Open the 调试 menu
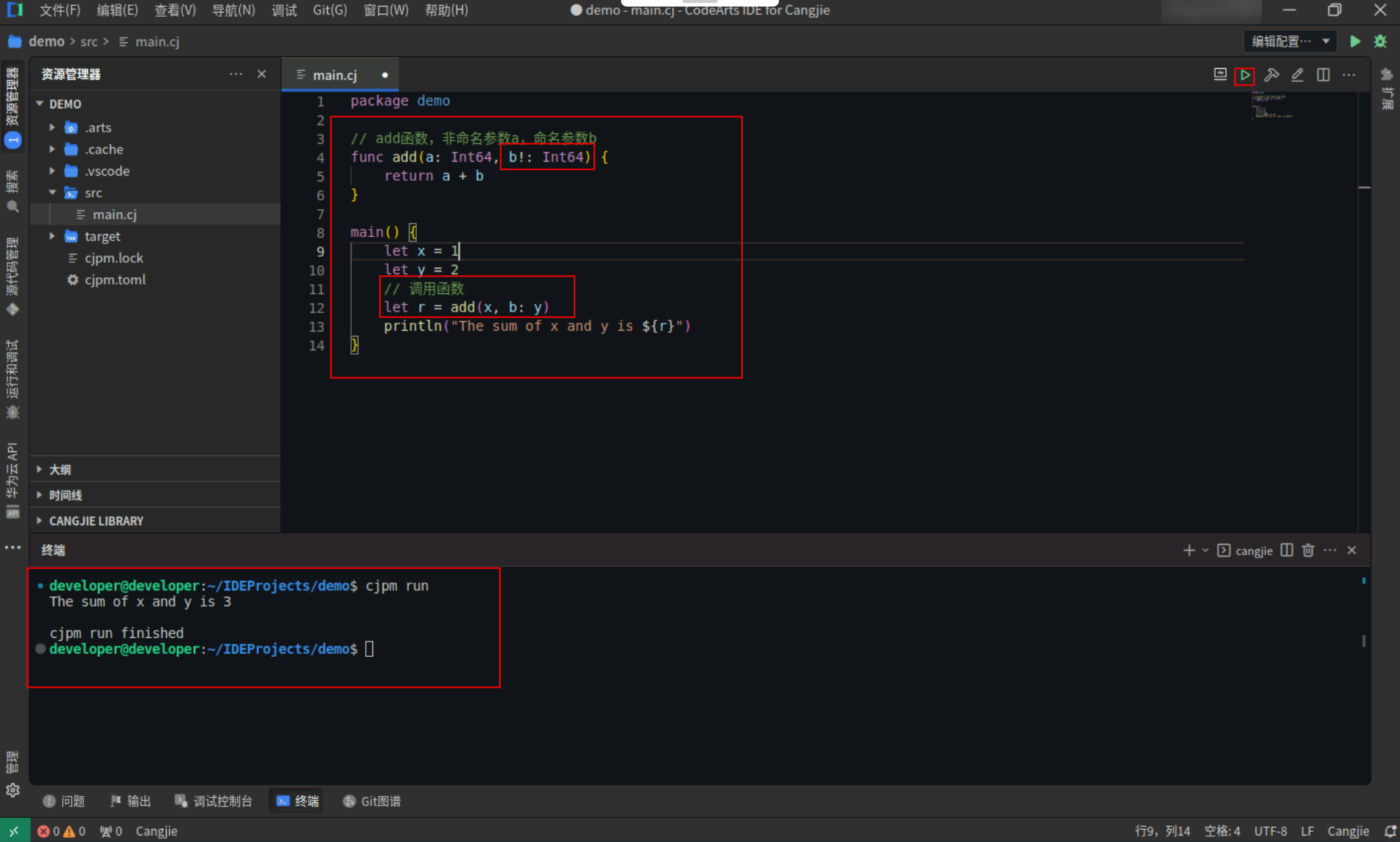The width and height of the screenshot is (1400, 842). click(284, 10)
